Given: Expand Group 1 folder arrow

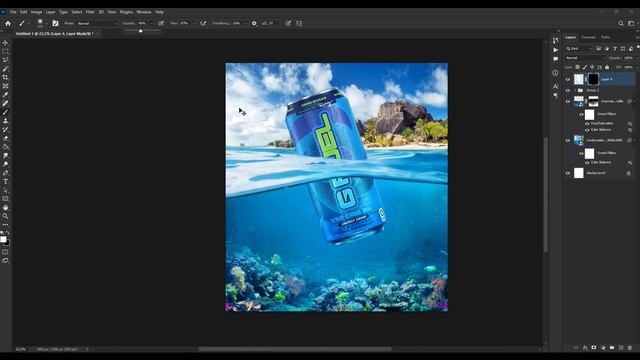Looking at the screenshot, I should click(575, 90).
